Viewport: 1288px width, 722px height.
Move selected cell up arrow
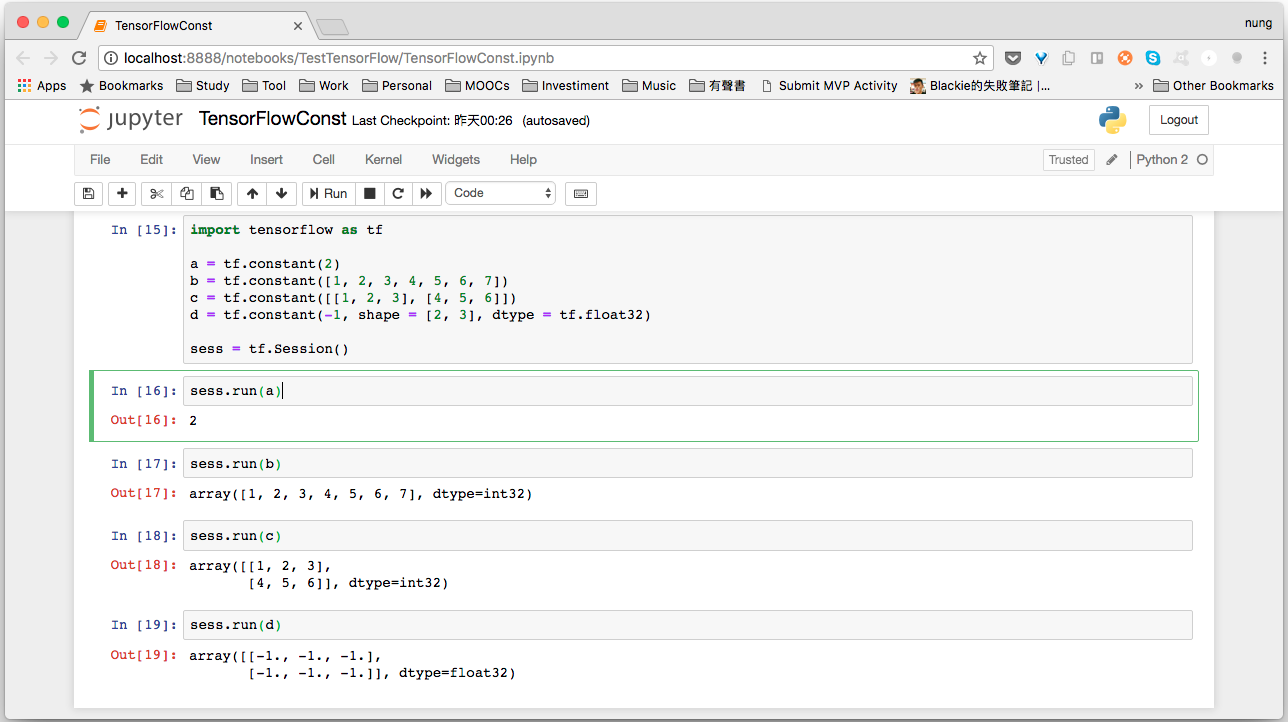(252, 193)
